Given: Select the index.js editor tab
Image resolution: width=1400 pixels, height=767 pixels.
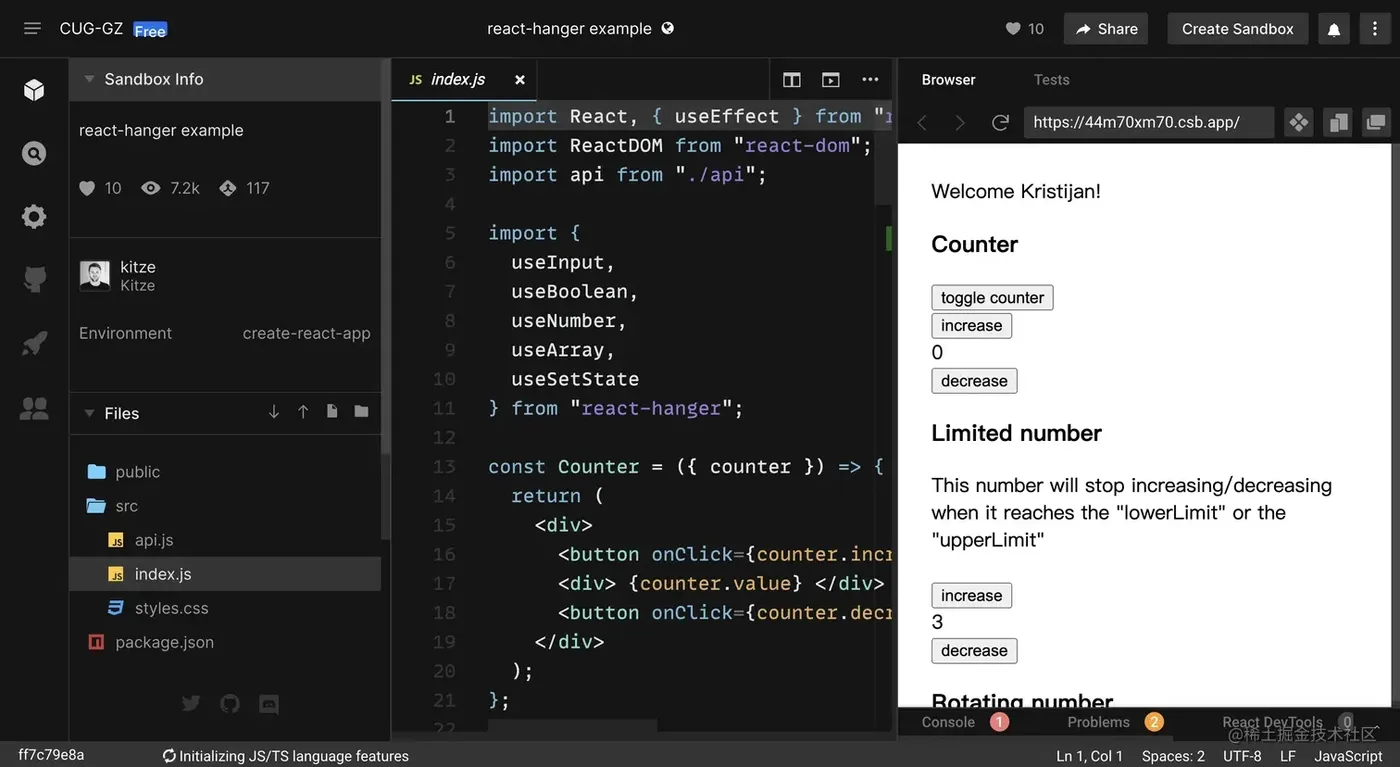Looking at the screenshot, I should tap(457, 79).
